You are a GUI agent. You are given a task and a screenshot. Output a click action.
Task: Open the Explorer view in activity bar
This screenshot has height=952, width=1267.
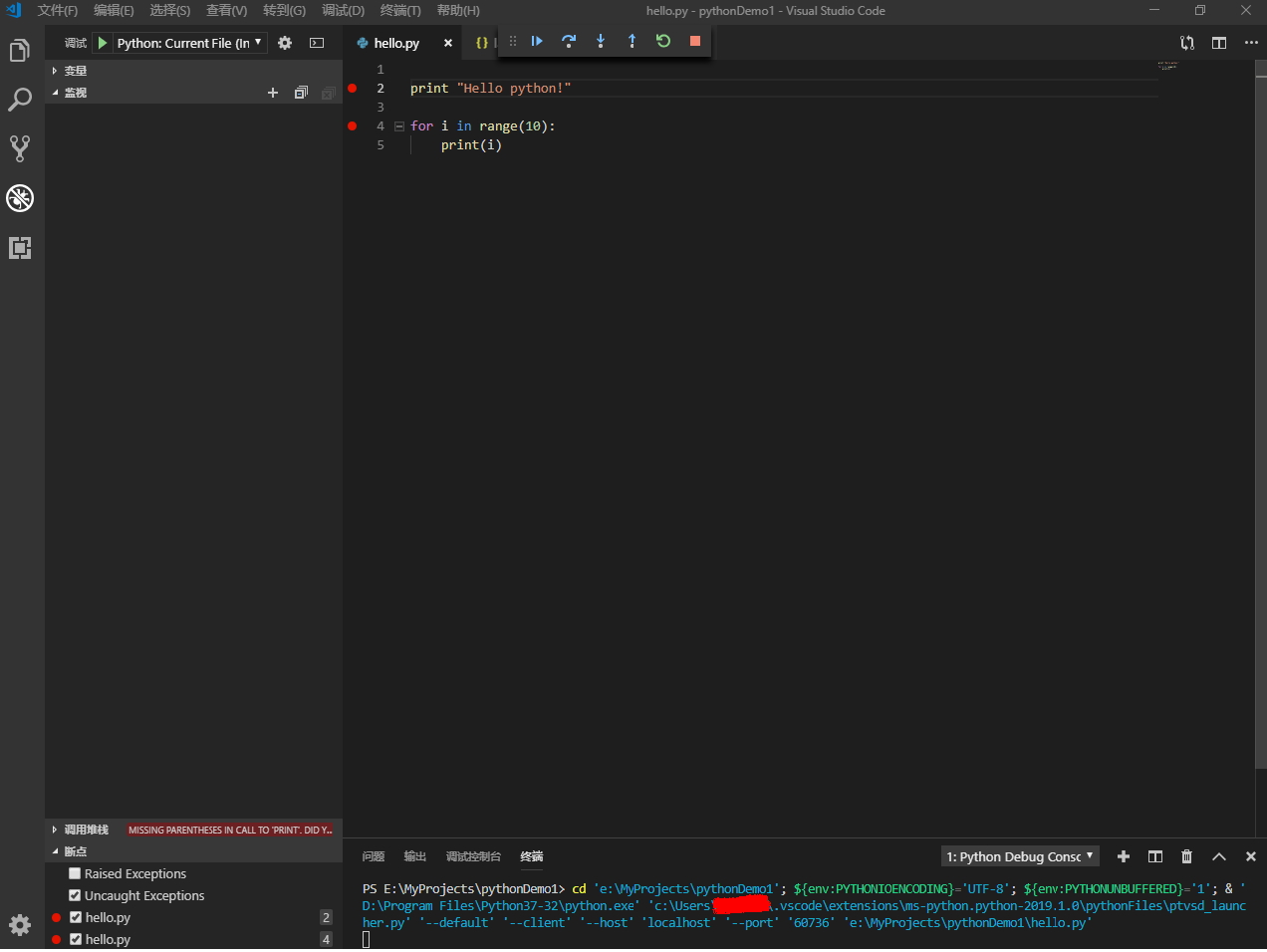tap(20, 50)
